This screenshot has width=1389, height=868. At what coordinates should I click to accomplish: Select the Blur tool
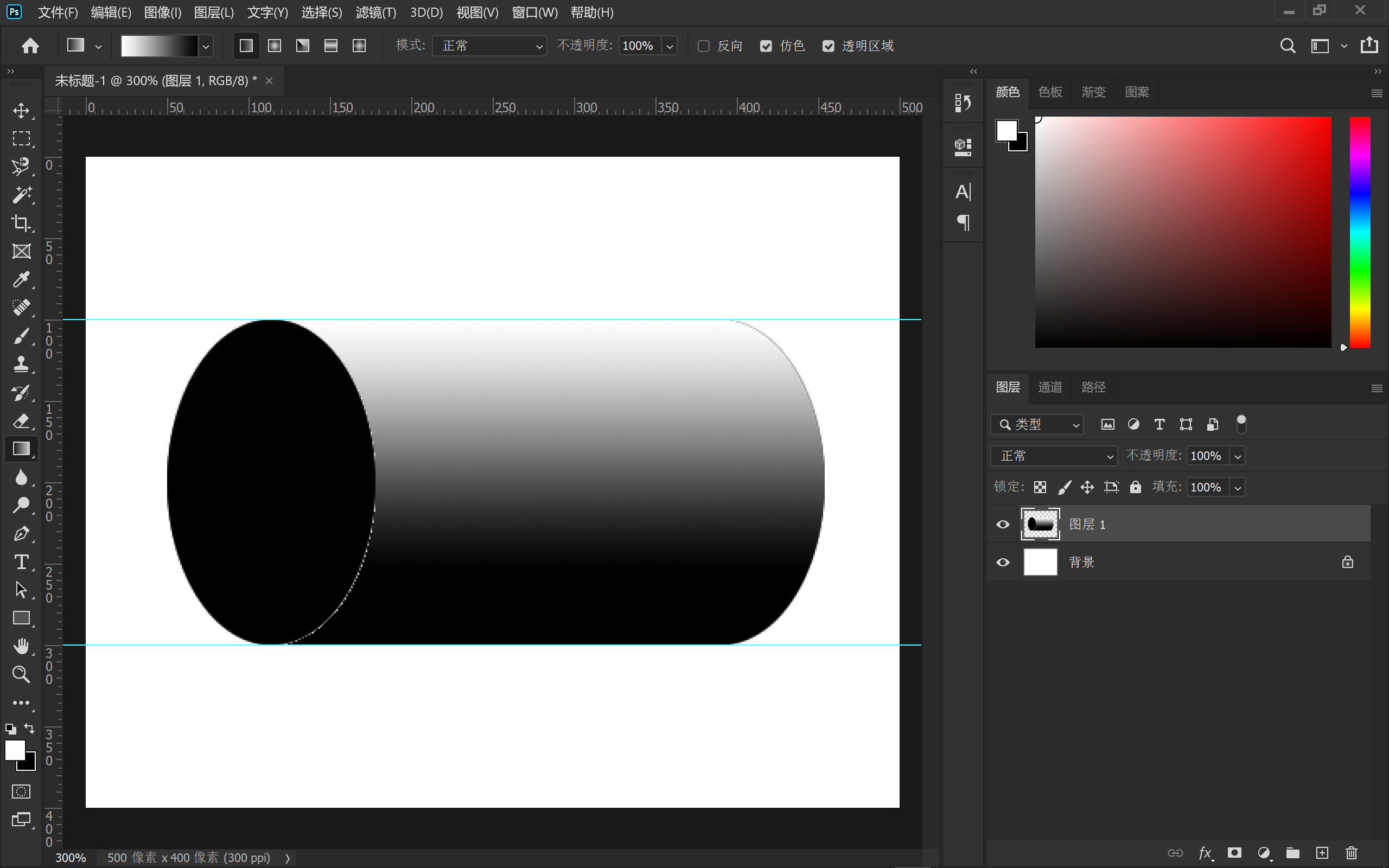coord(21,477)
